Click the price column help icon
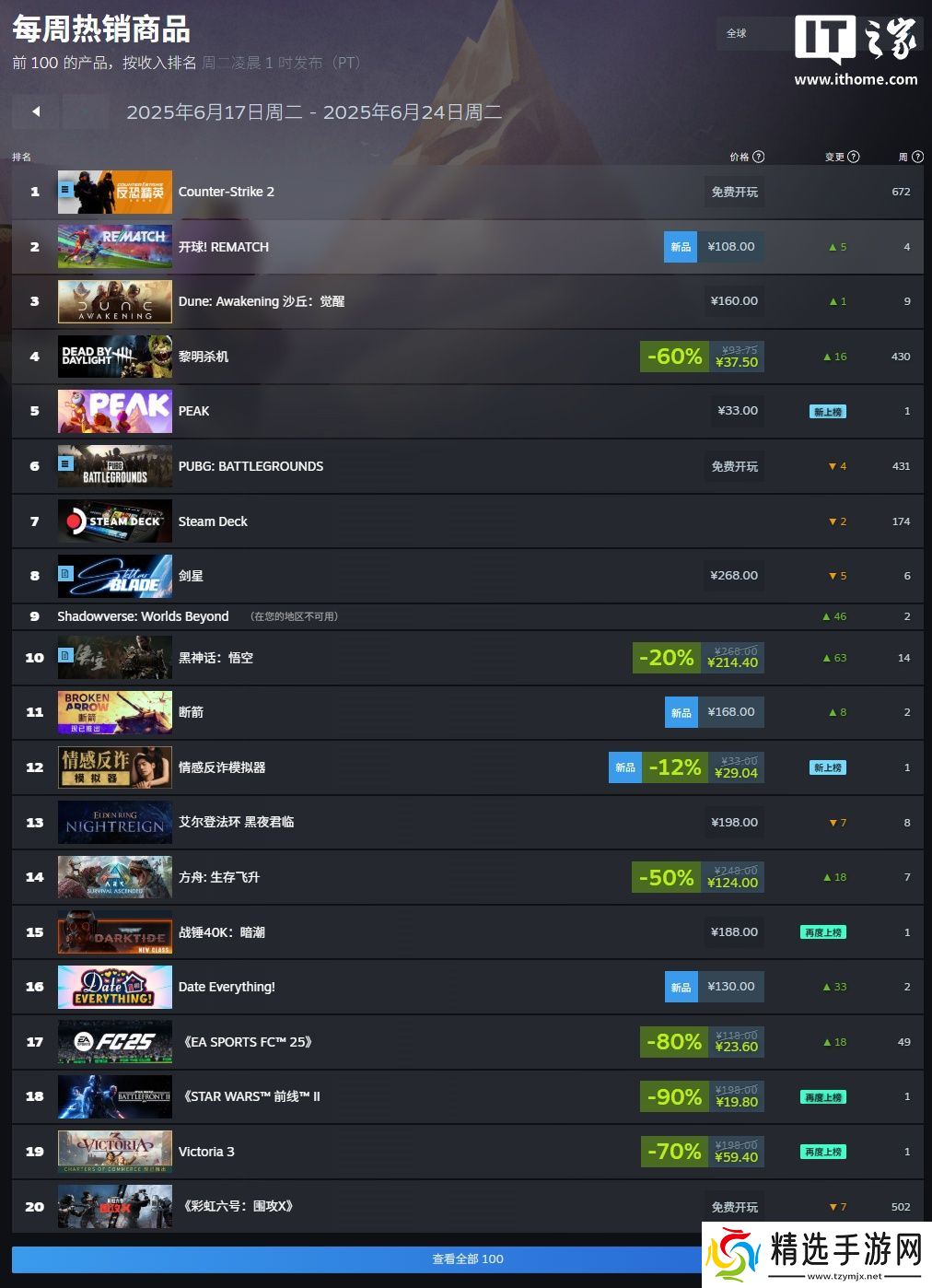 (759, 157)
